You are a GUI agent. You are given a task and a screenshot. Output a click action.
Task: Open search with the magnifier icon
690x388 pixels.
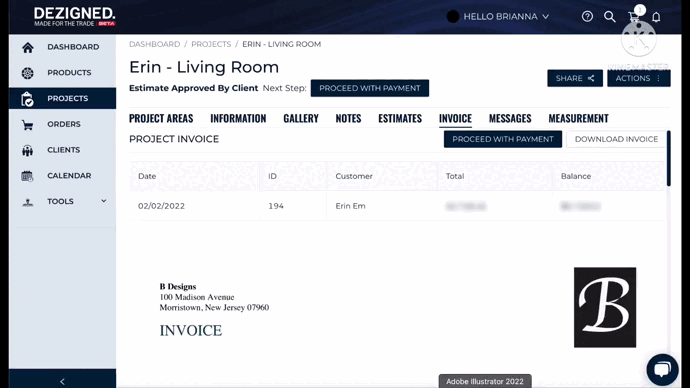tap(609, 17)
